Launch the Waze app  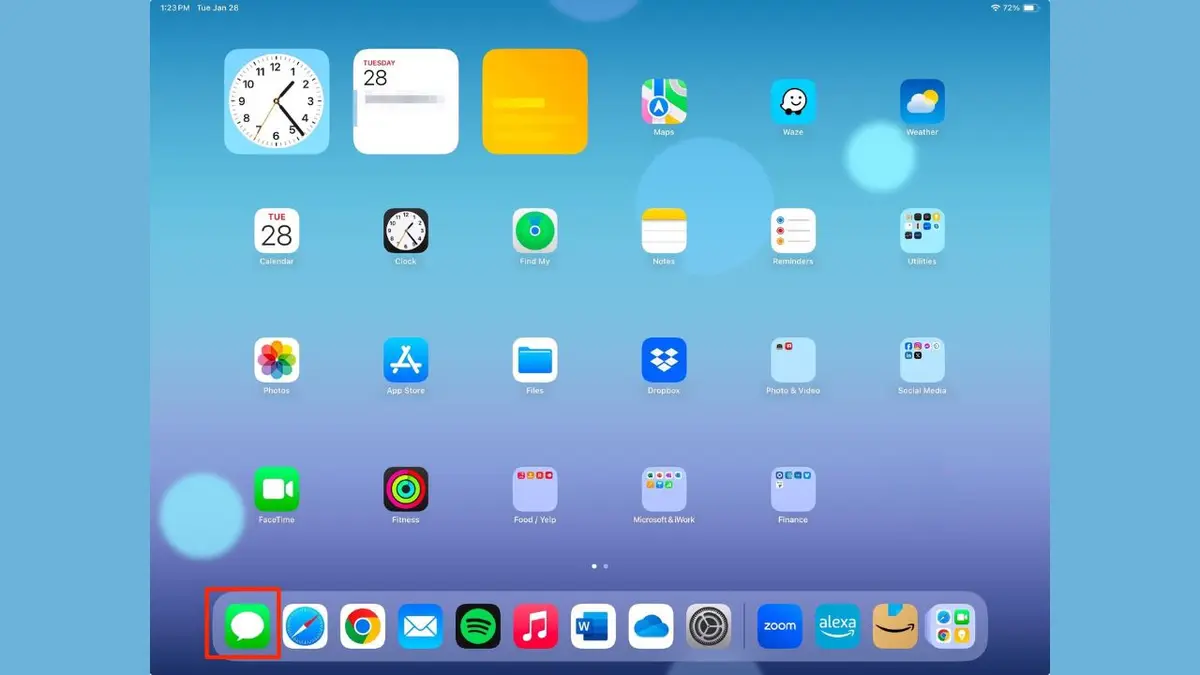(x=793, y=102)
